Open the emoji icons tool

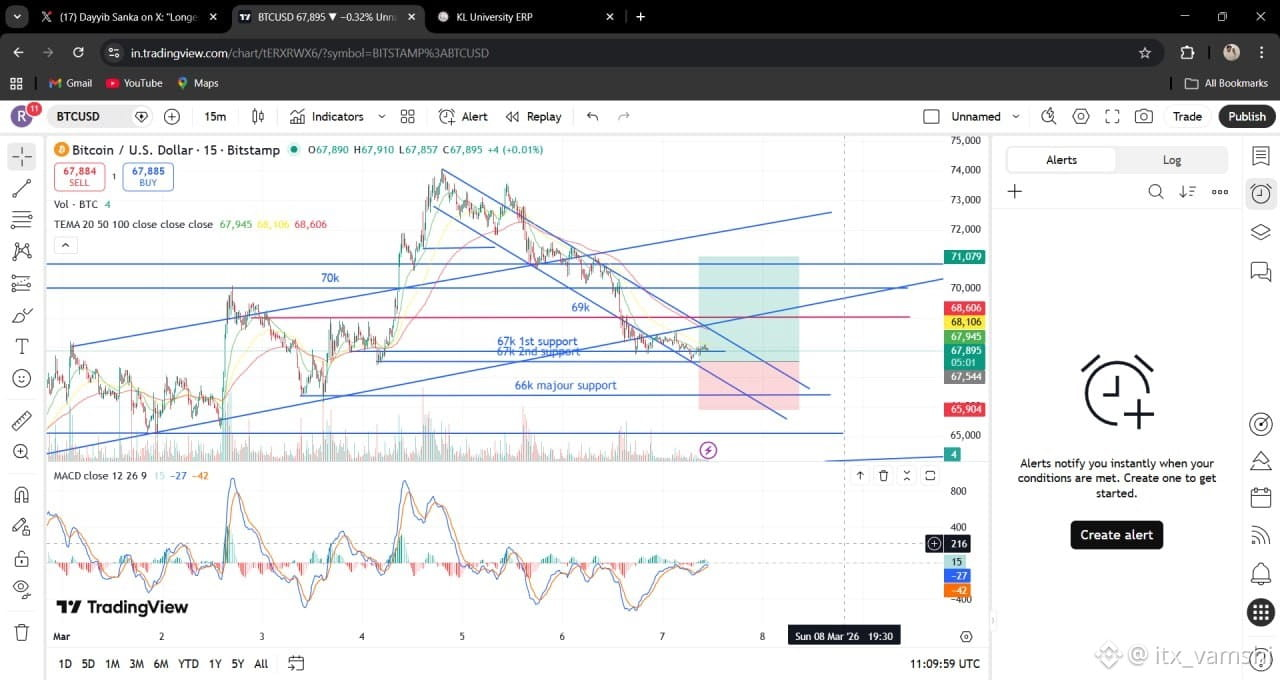pyautogui.click(x=22, y=379)
